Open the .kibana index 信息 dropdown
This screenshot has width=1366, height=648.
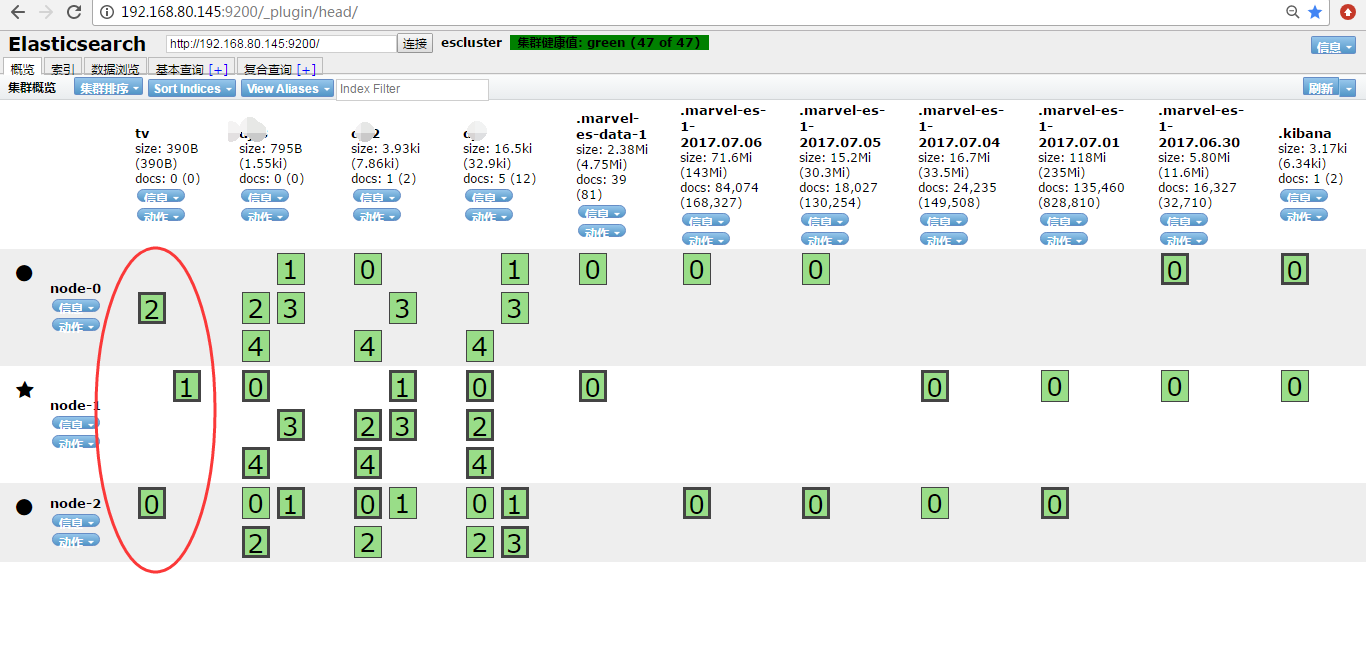coord(1304,197)
